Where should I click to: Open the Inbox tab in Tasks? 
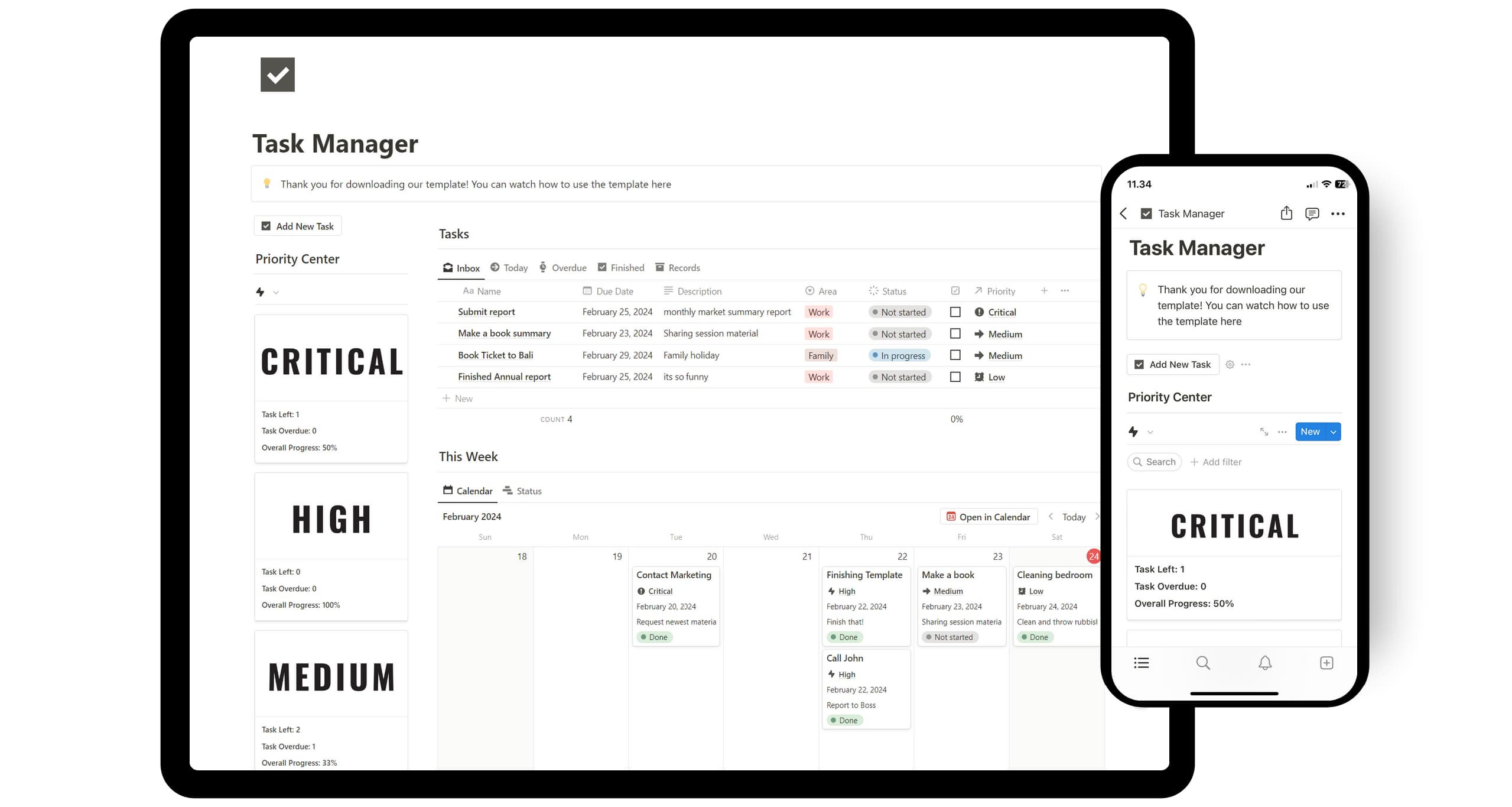coord(461,267)
